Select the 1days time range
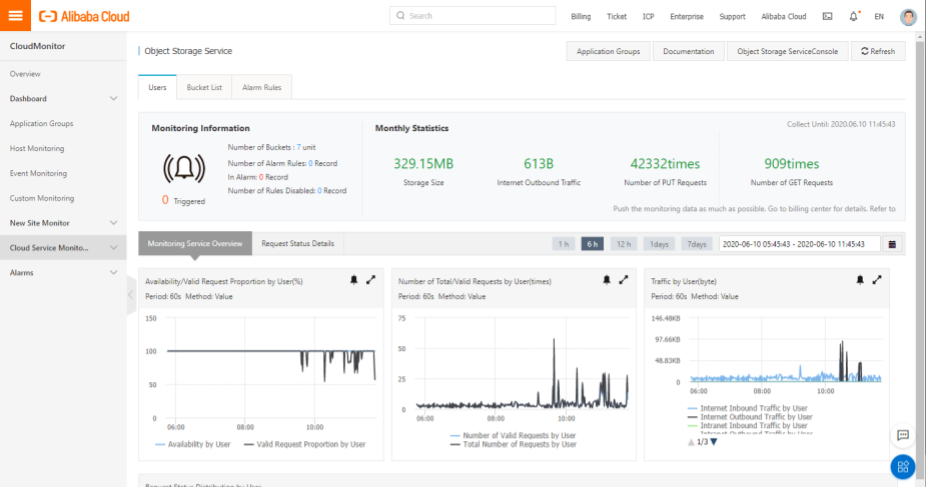The width and height of the screenshot is (931, 491). point(659,244)
